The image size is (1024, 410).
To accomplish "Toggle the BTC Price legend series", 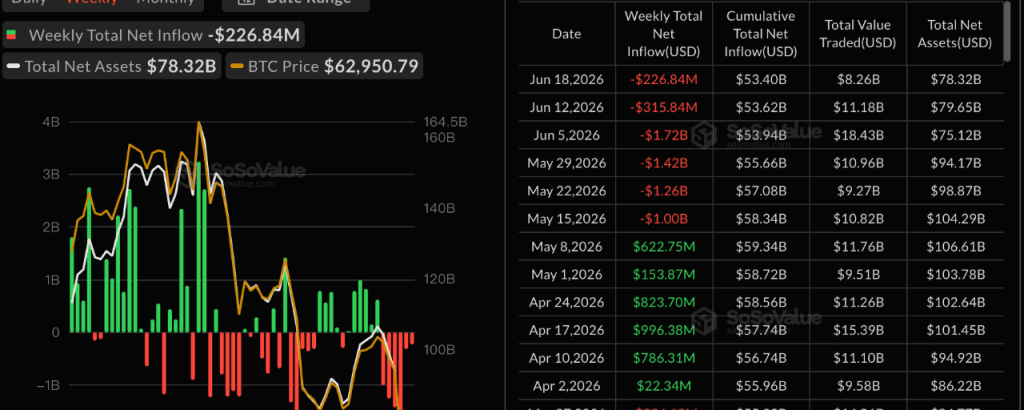I will [325, 66].
